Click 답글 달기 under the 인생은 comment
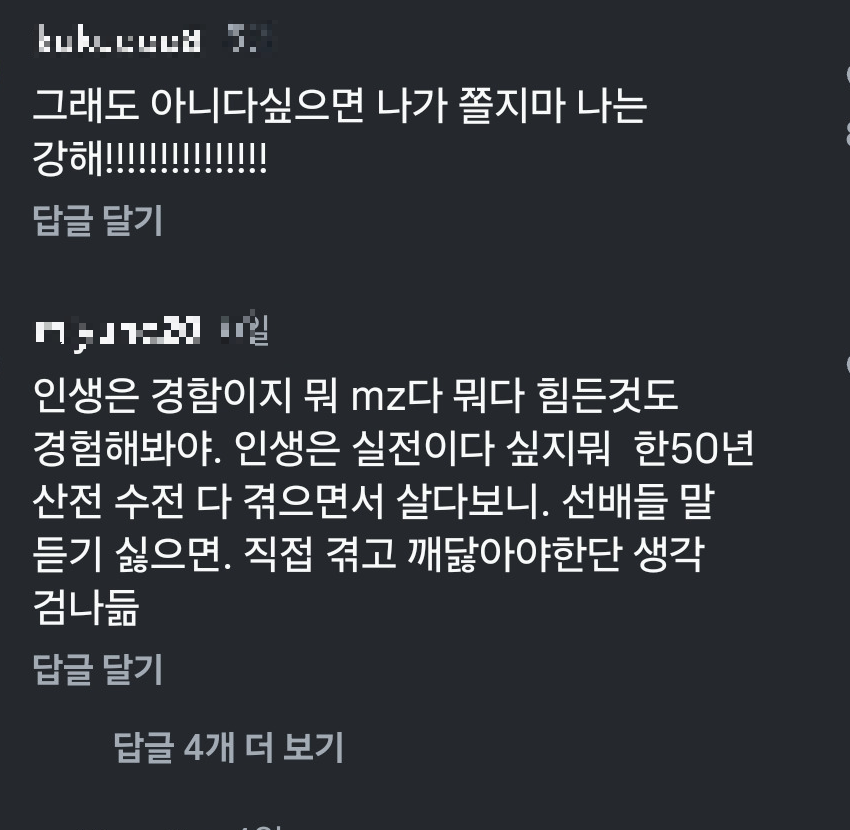Viewport: 850px width, 830px height. pos(98,668)
